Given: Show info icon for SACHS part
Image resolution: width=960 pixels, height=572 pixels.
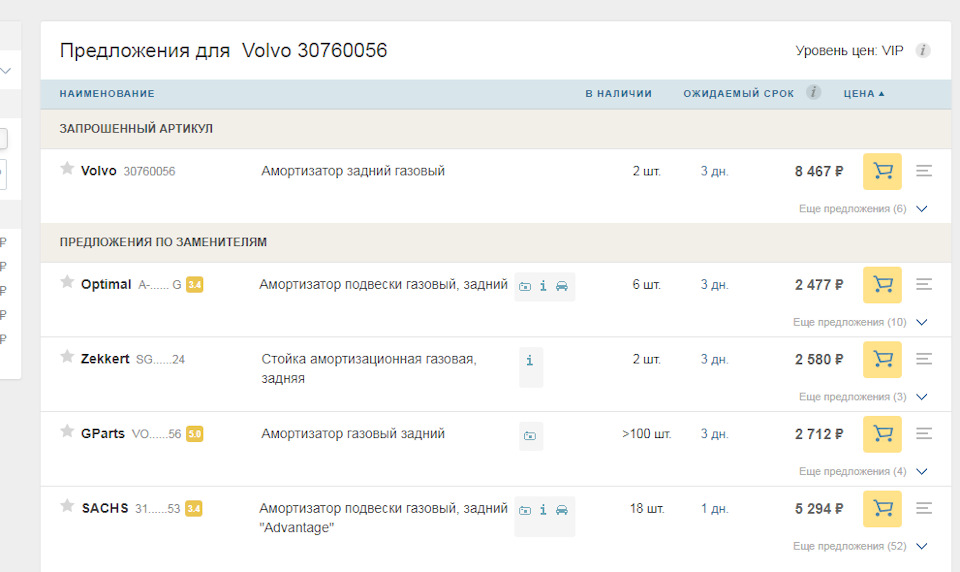Looking at the screenshot, I should pyautogui.click(x=543, y=510).
